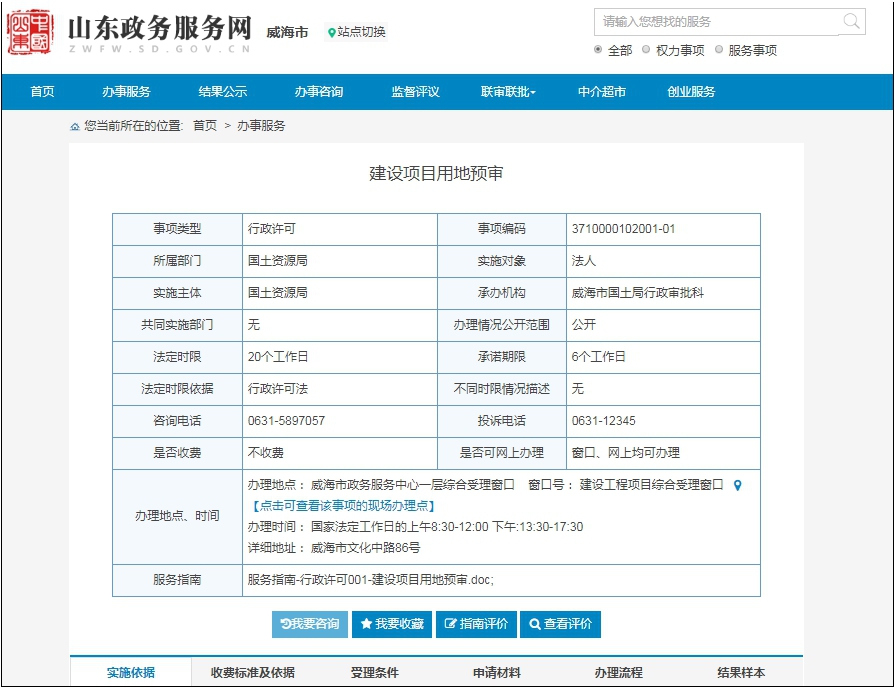
Task: Open the 站点切换 site switcher
Action: pos(361,32)
